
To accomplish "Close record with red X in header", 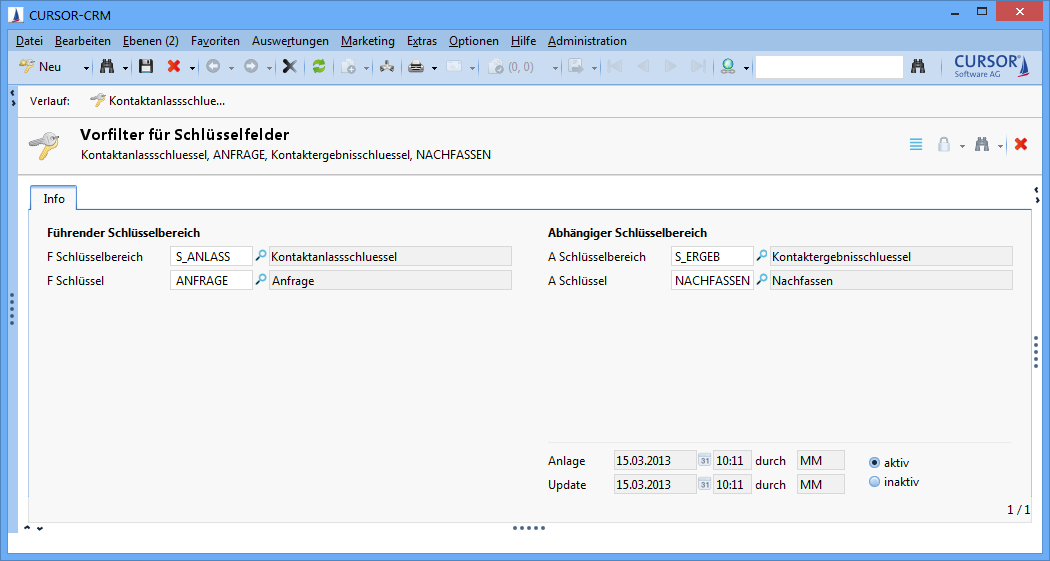I will (1021, 144).
